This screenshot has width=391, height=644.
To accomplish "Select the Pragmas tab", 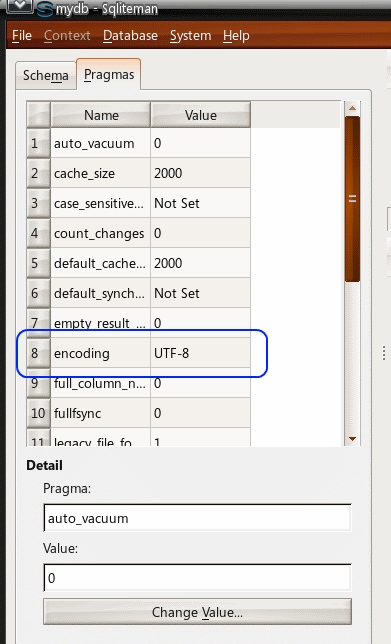I will pos(109,74).
